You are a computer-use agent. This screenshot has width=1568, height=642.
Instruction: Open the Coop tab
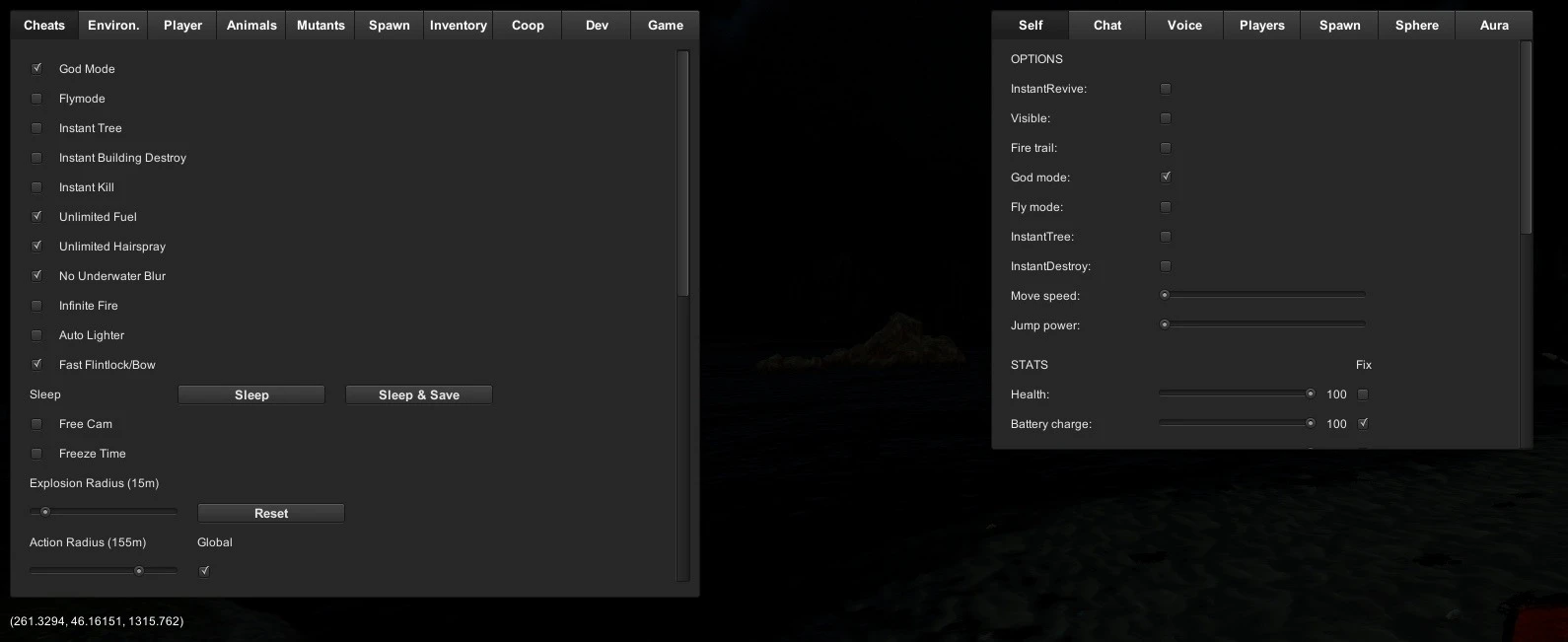(x=528, y=26)
